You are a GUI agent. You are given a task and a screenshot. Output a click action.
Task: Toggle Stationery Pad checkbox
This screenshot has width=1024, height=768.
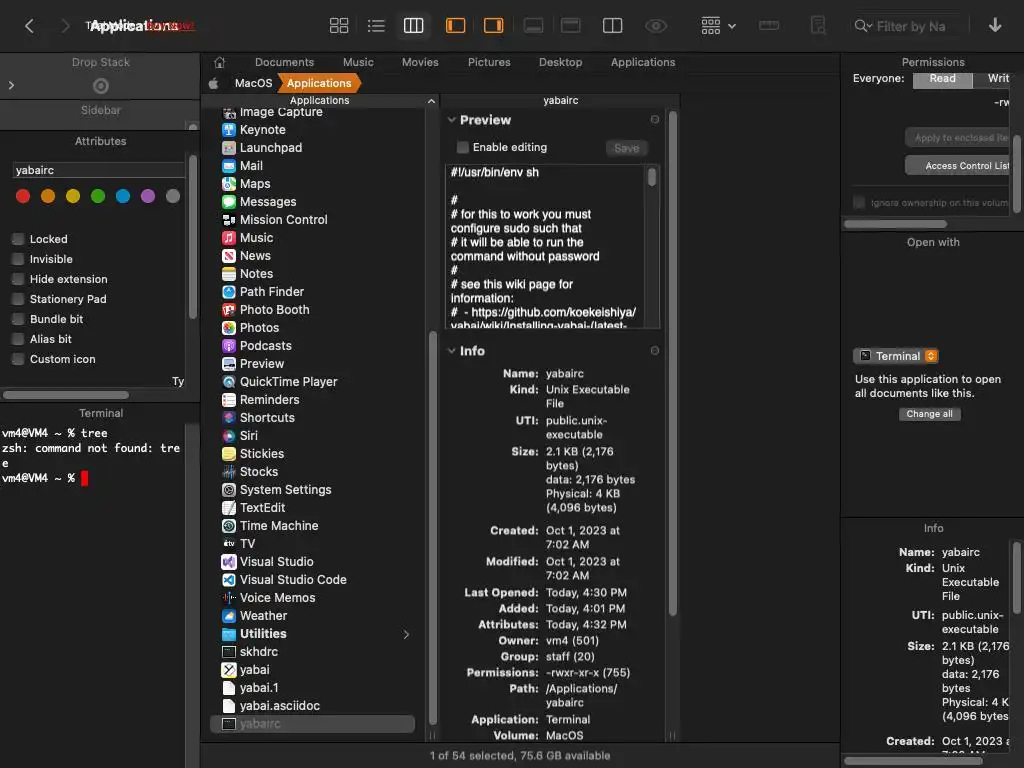pos(18,299)
